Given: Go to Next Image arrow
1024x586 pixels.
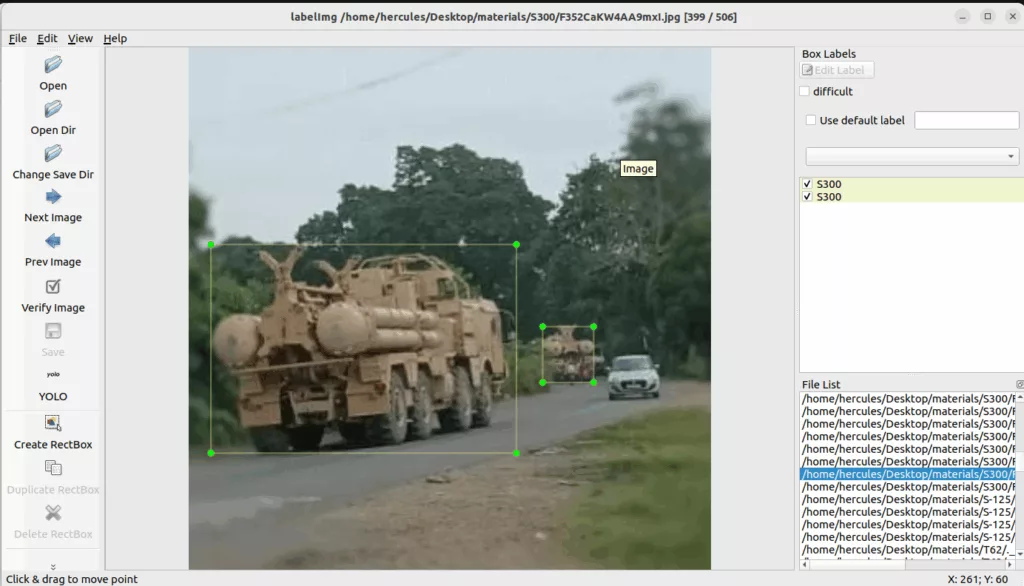Looking at the screenshot, I should 53,197.
